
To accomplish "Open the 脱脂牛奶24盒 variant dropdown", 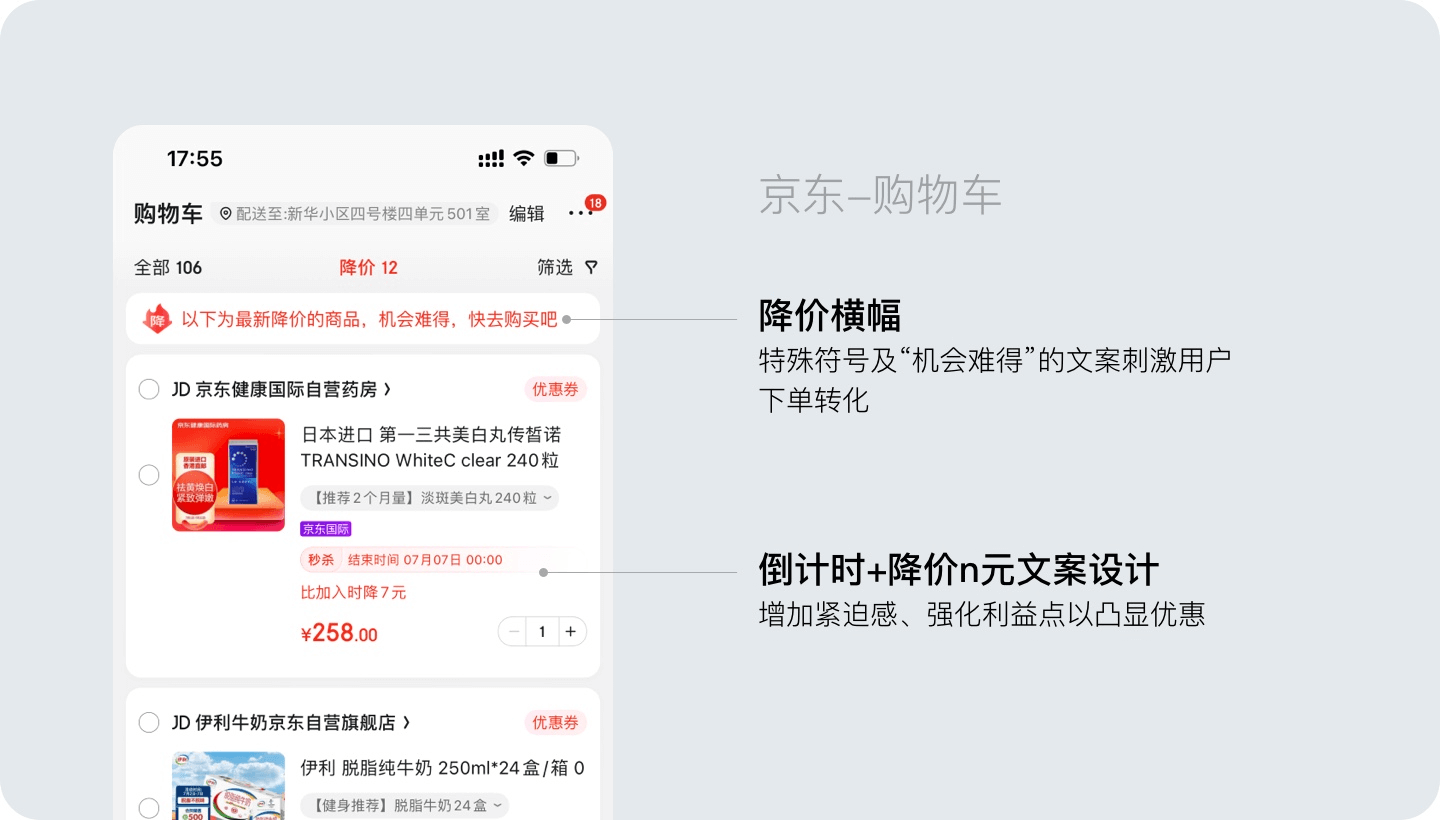I will point(404,805).
